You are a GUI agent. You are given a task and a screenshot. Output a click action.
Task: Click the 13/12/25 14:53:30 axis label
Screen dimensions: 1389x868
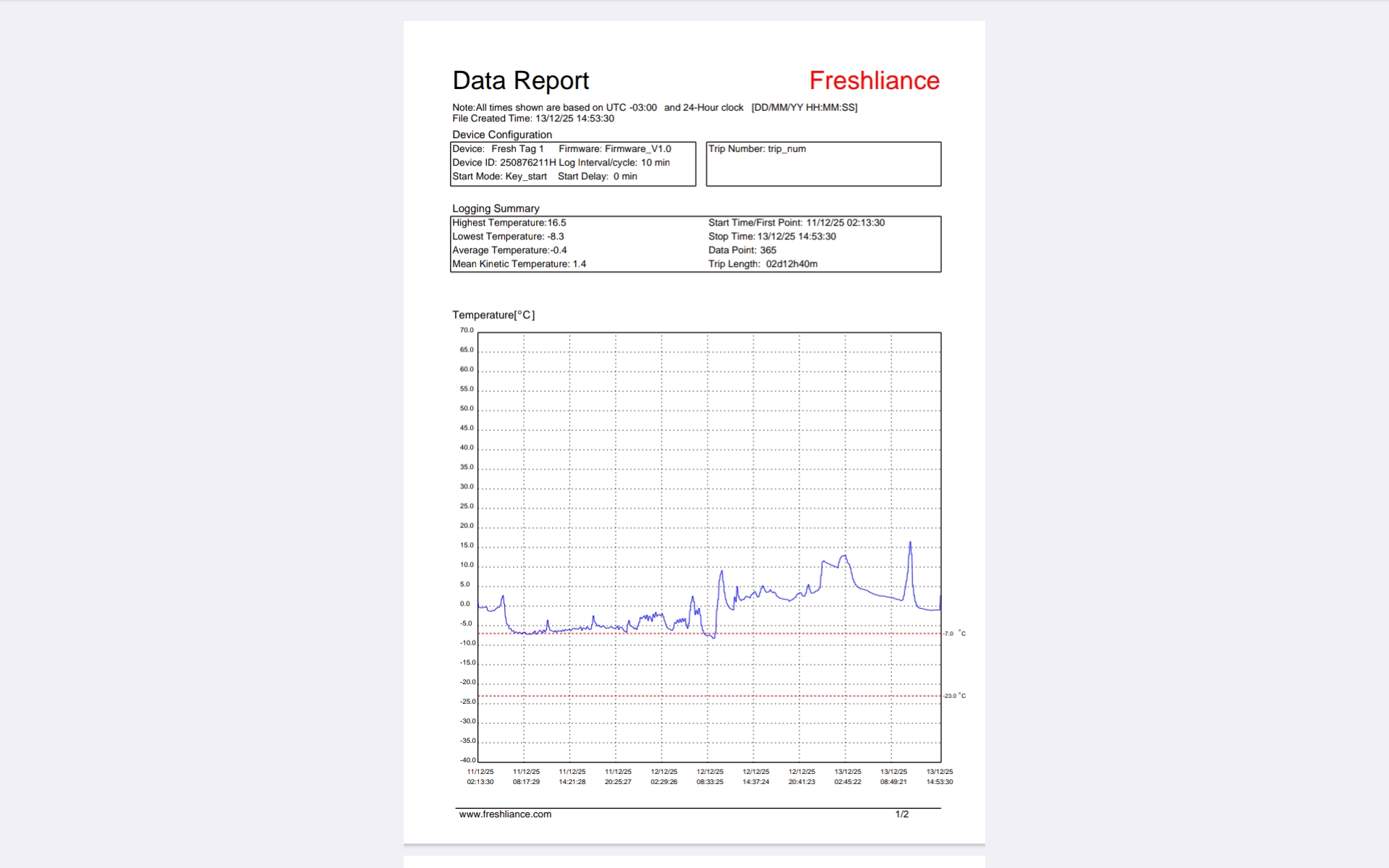939,777
